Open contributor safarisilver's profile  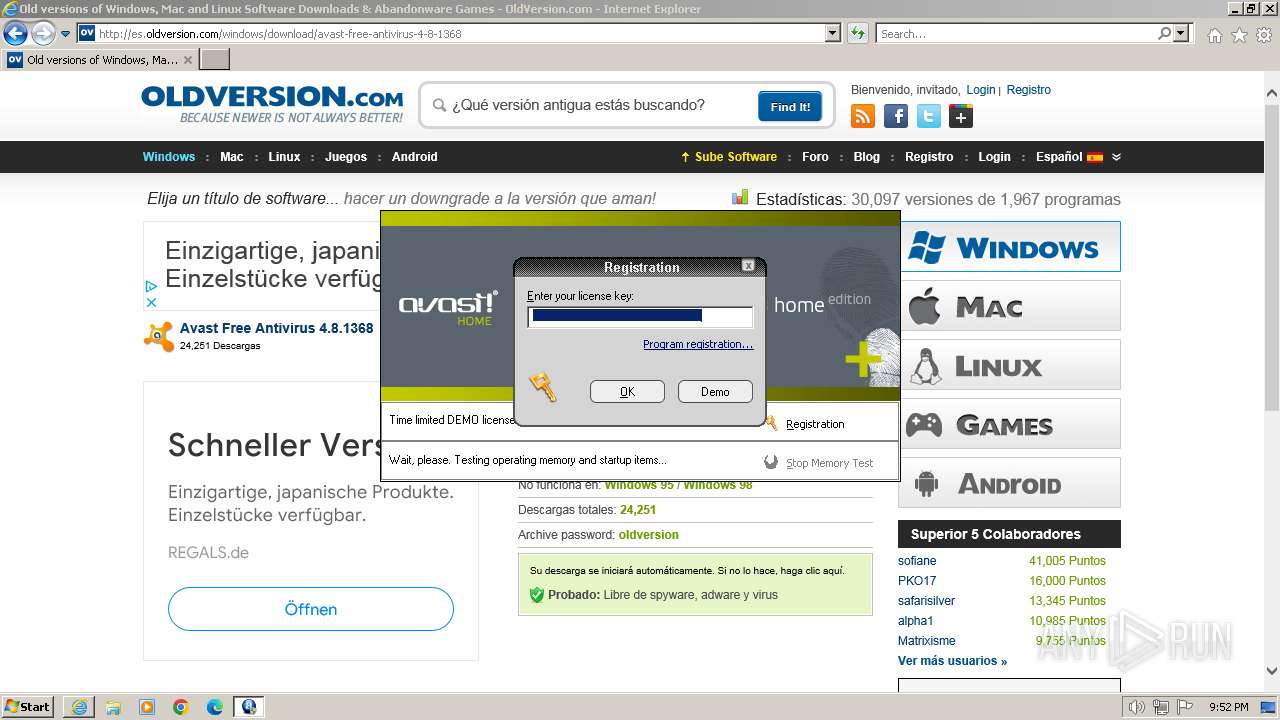(926, 601)
